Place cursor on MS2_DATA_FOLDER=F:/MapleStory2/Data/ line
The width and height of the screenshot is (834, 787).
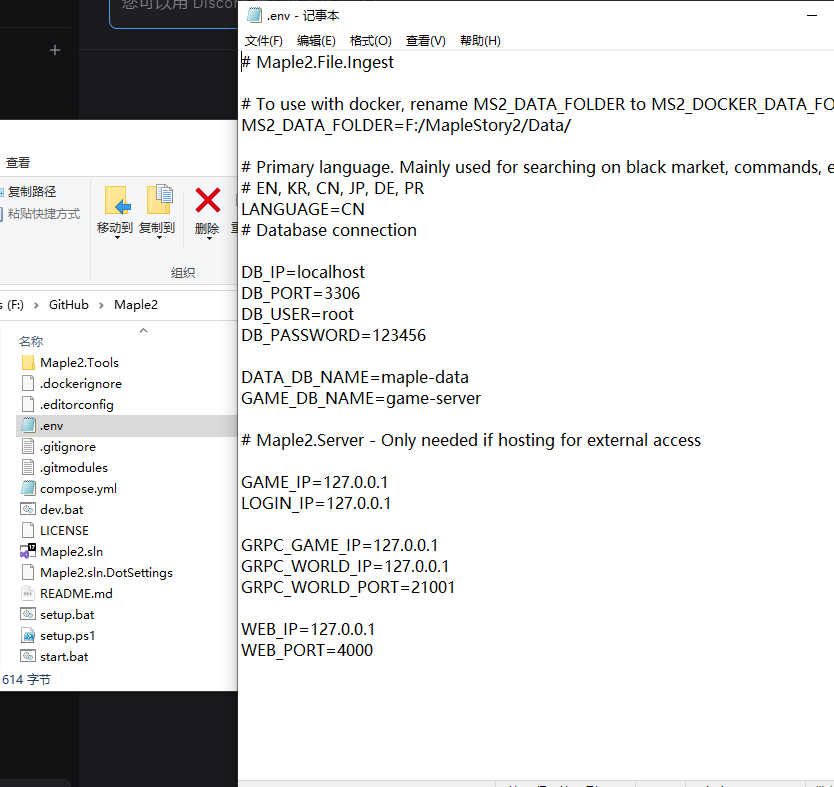406,125
